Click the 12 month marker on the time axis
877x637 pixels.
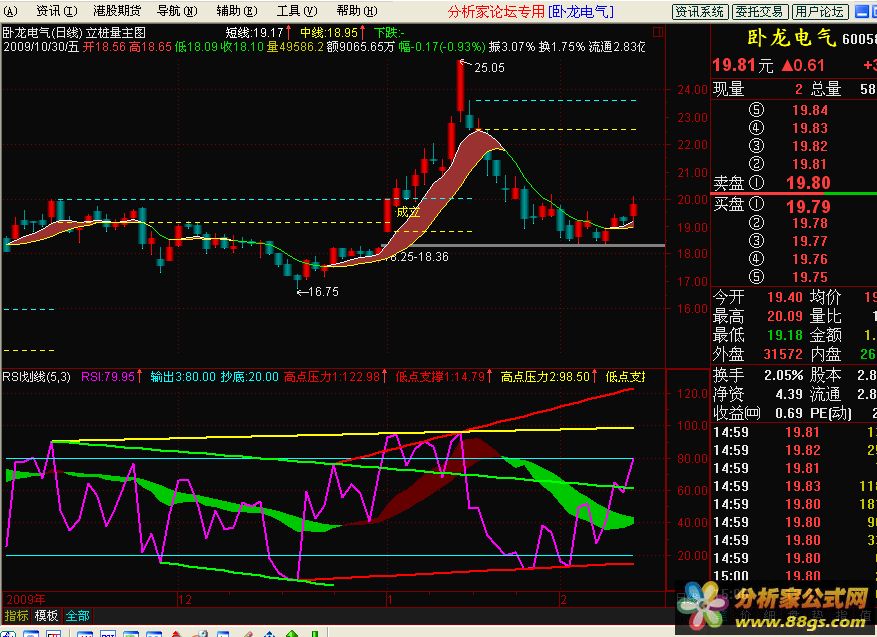[x=185, y=600]
